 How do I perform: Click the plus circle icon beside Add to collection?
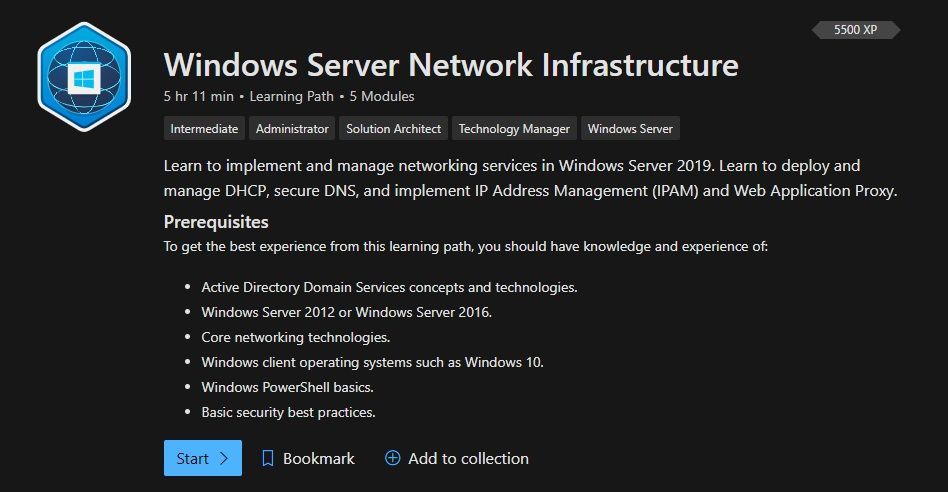[x=392, y=458]
